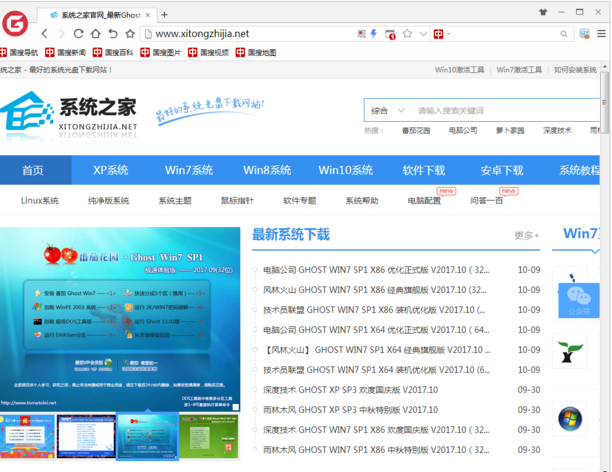Click the green sprout logo icon
Viewport: 612px width, 472px height.
click(569, 351)
